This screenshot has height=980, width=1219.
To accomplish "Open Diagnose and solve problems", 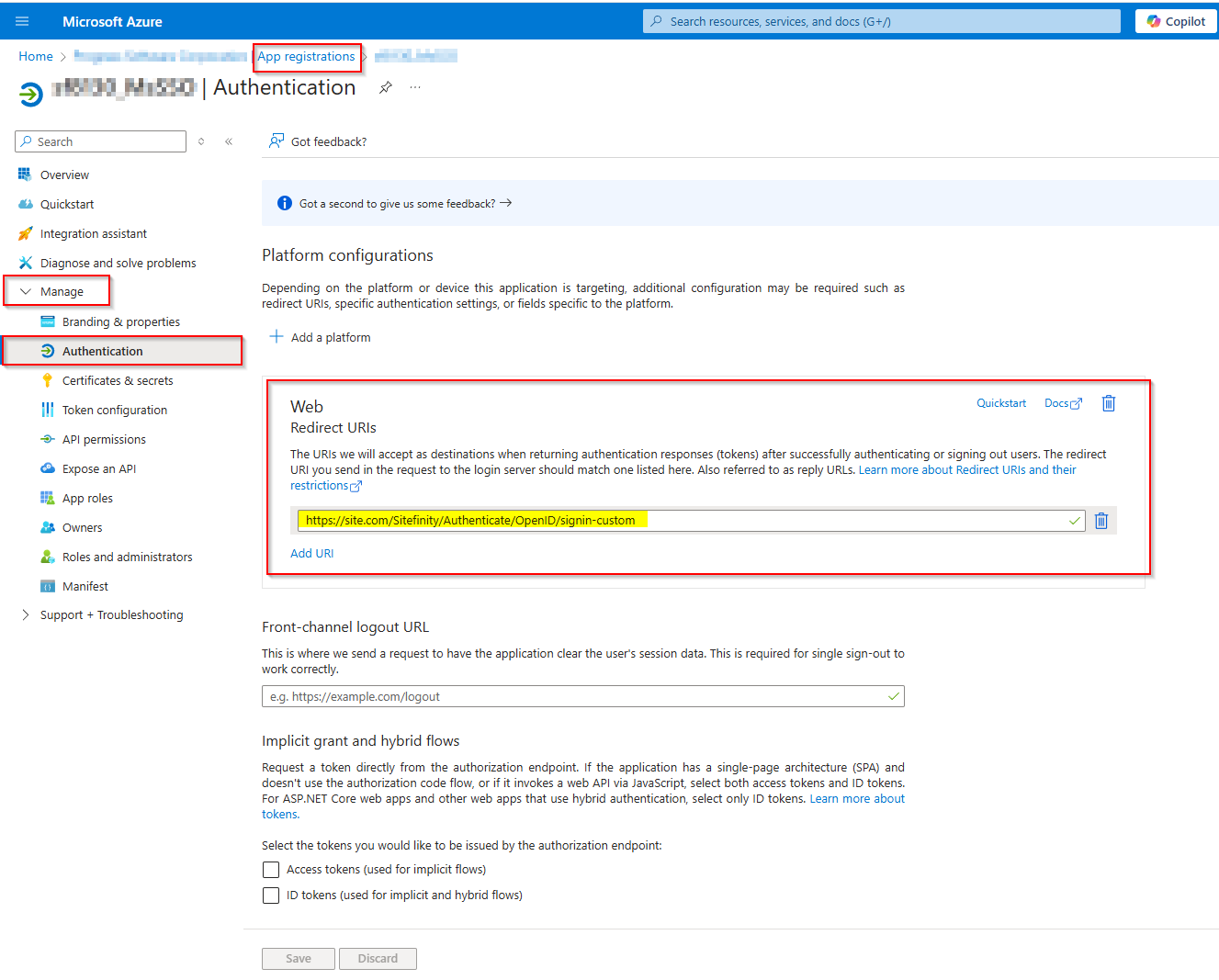I will (119, 263).
